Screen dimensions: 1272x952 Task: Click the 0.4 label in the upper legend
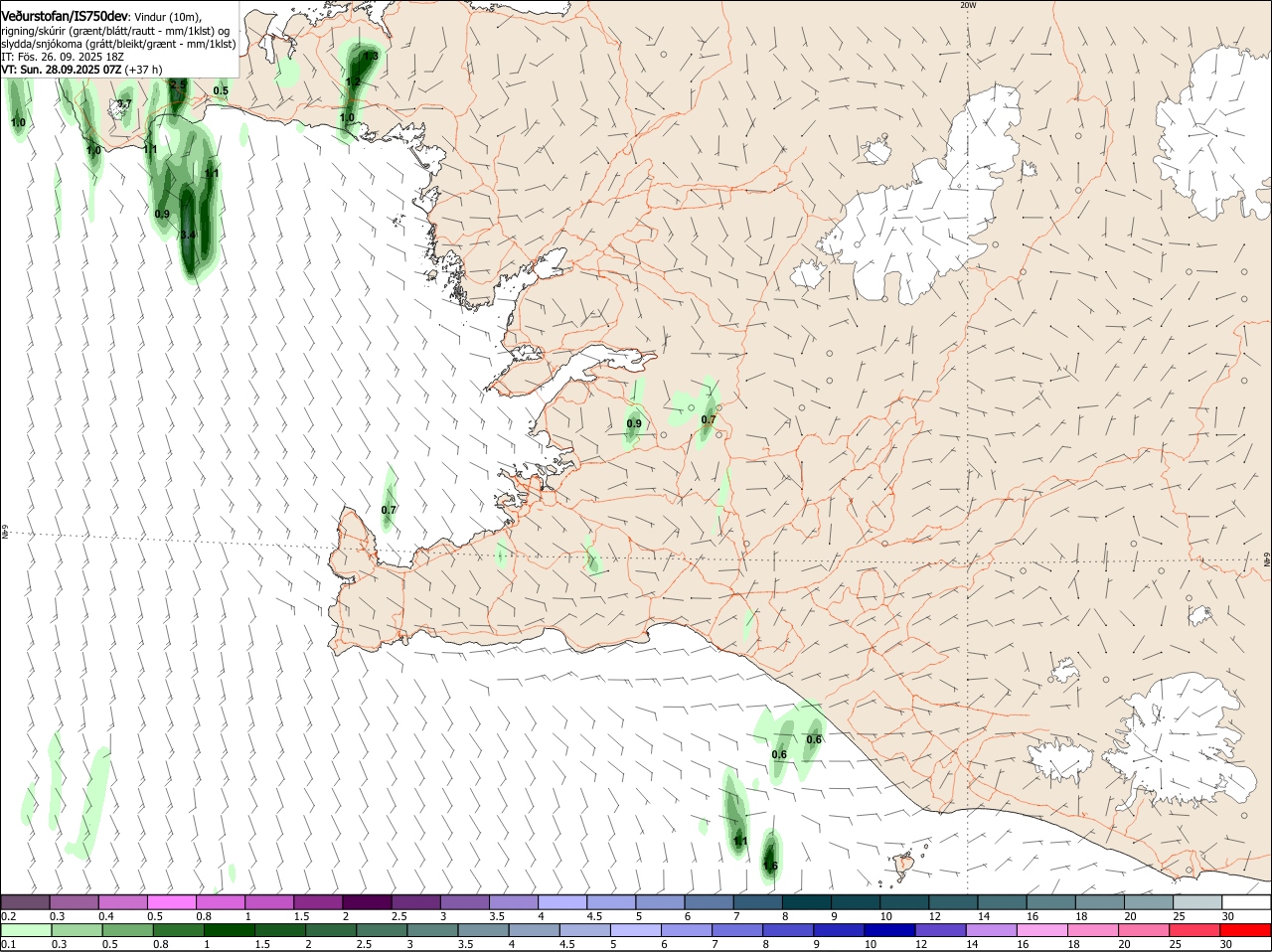click(106, 916)
